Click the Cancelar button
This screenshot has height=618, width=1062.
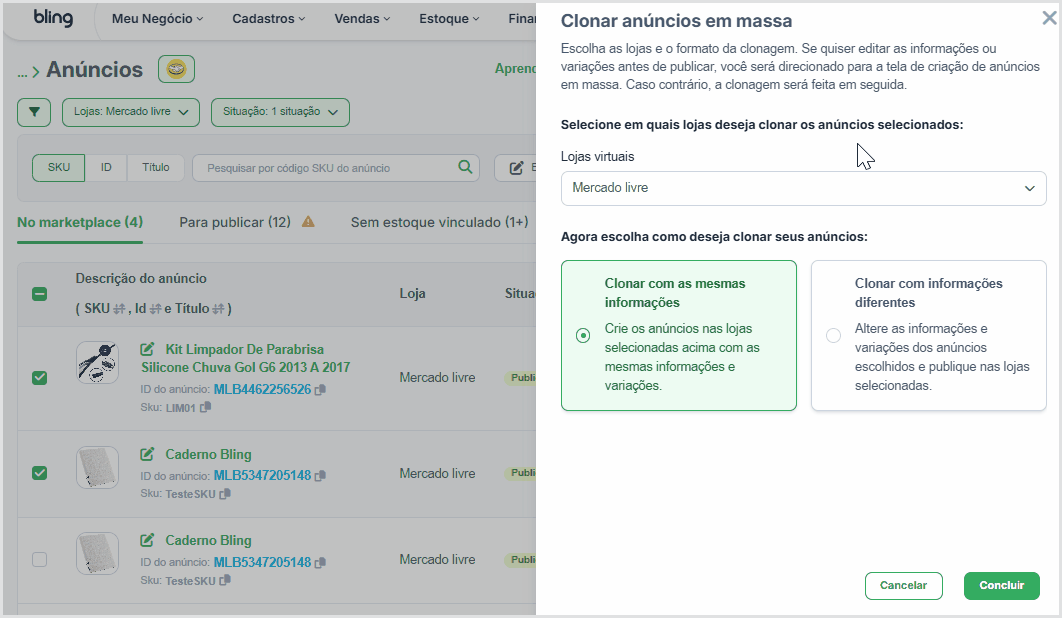tap(904, 585)
